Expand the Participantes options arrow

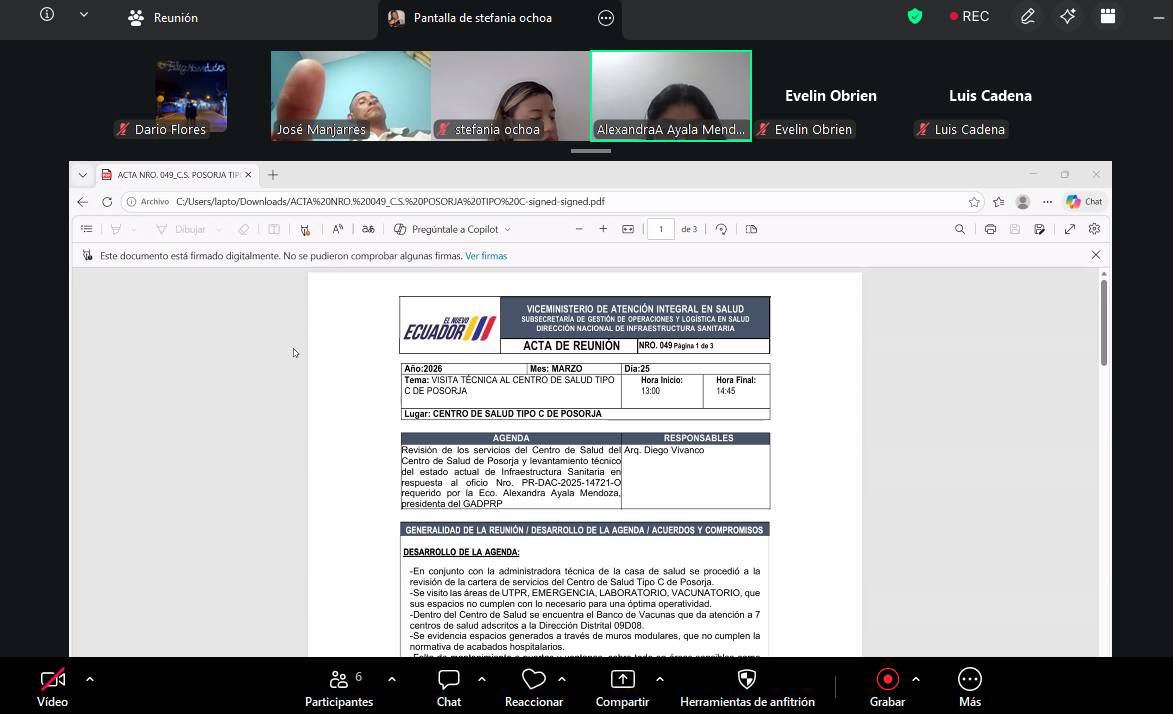point(392,679)
